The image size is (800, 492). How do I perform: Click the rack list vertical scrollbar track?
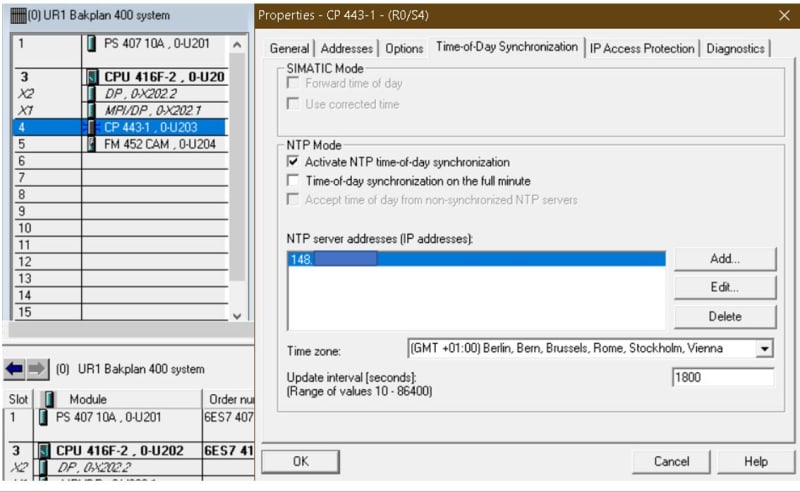pos(237,295)
